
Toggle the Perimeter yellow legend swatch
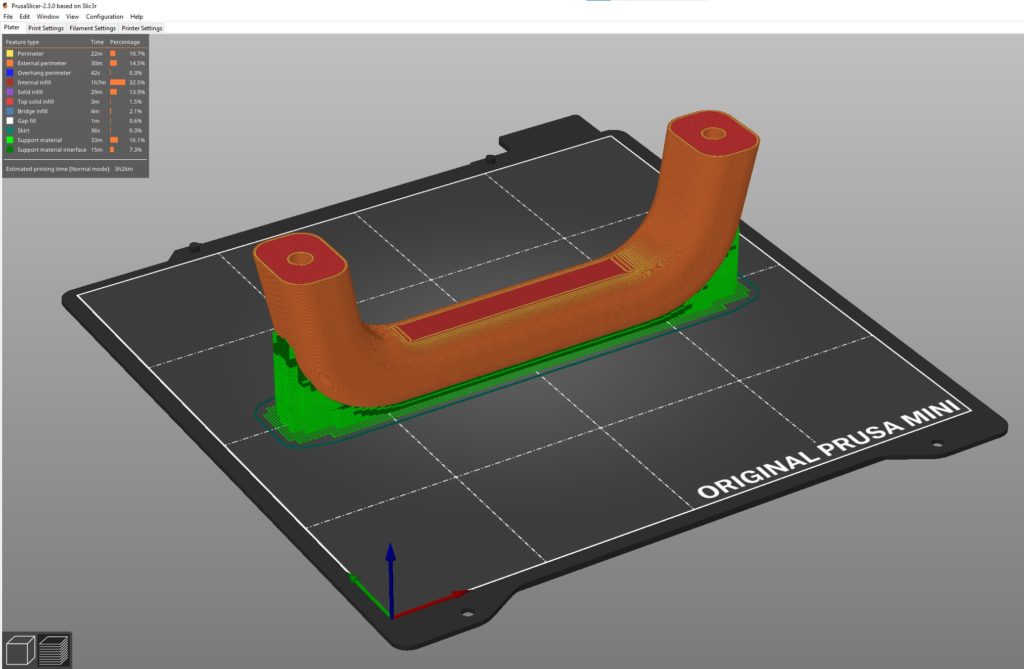click(10, 54)
